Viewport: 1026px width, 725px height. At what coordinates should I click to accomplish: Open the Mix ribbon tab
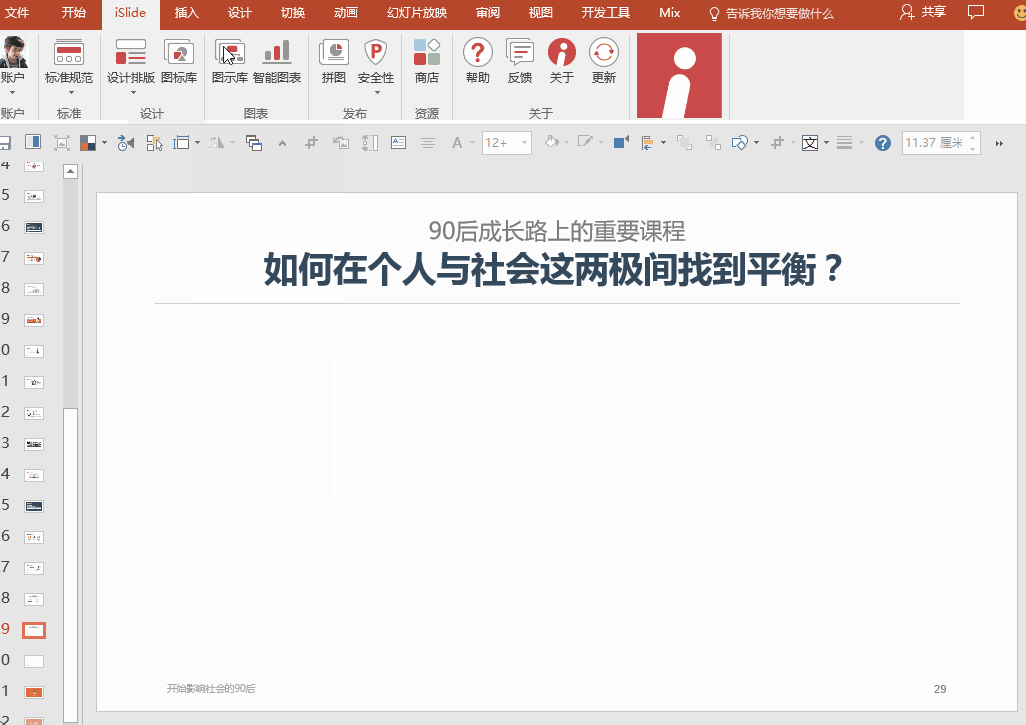click(669, 12)
